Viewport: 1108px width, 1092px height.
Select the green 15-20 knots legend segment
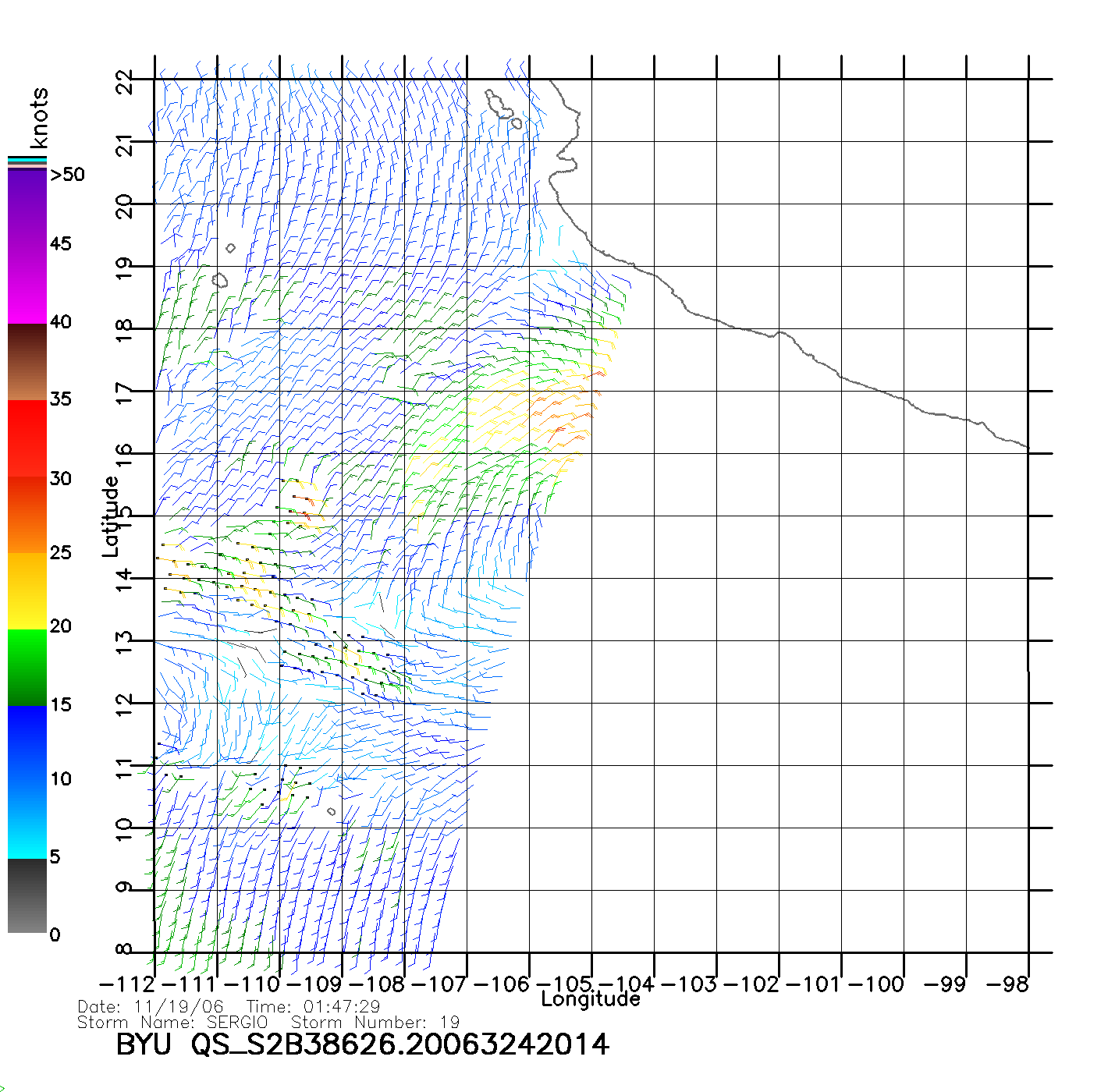click(27, 667)
